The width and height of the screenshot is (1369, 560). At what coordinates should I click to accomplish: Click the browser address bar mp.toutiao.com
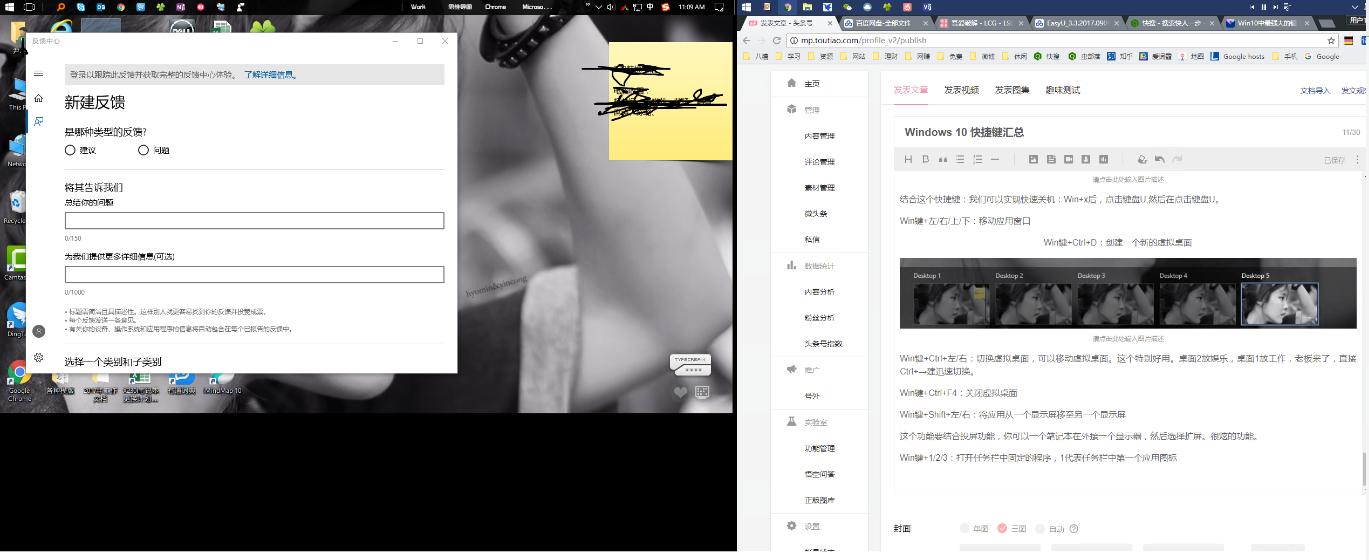point(1060,41)
